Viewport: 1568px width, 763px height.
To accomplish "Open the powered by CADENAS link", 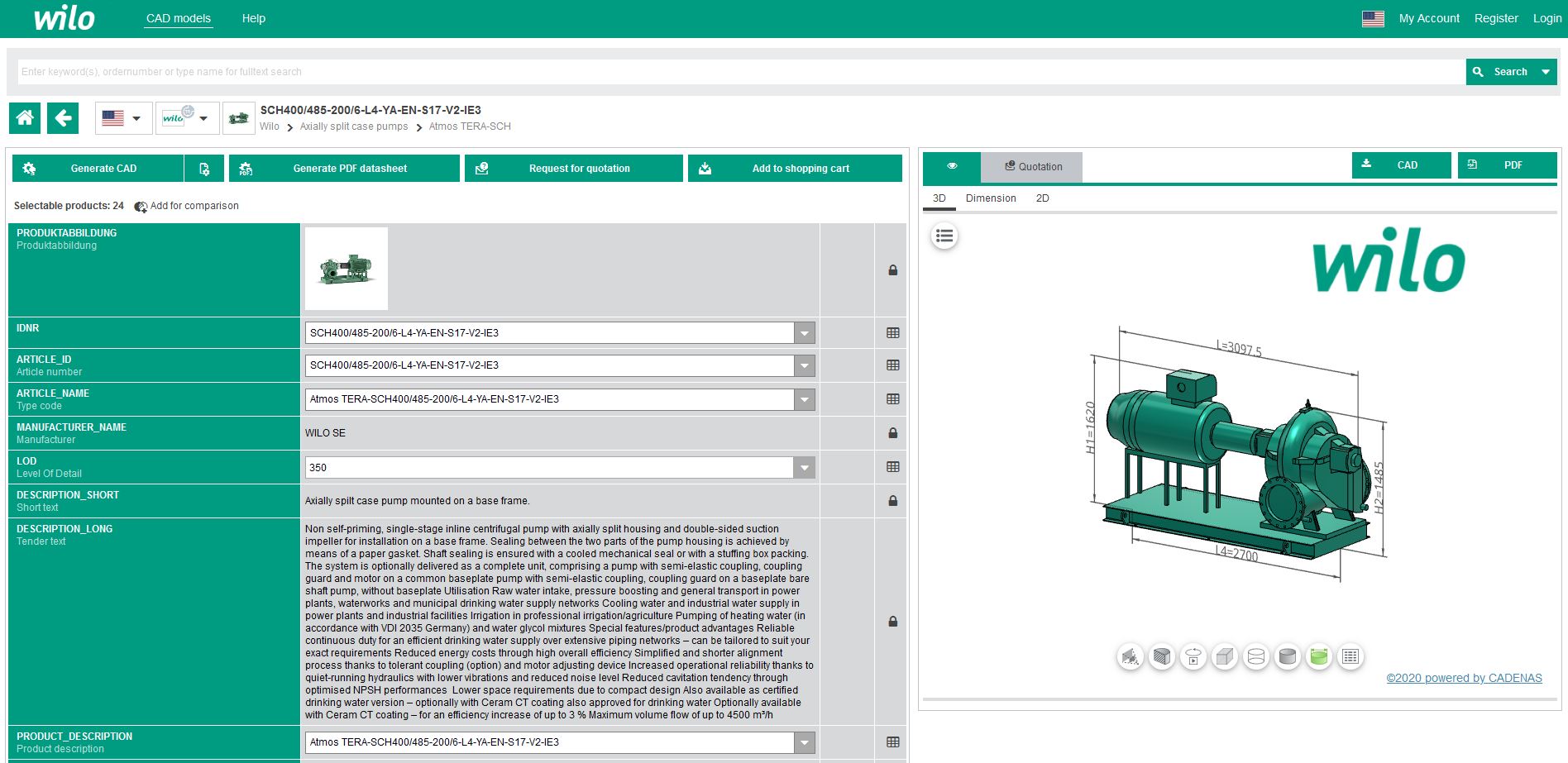I will [1464, 678].
